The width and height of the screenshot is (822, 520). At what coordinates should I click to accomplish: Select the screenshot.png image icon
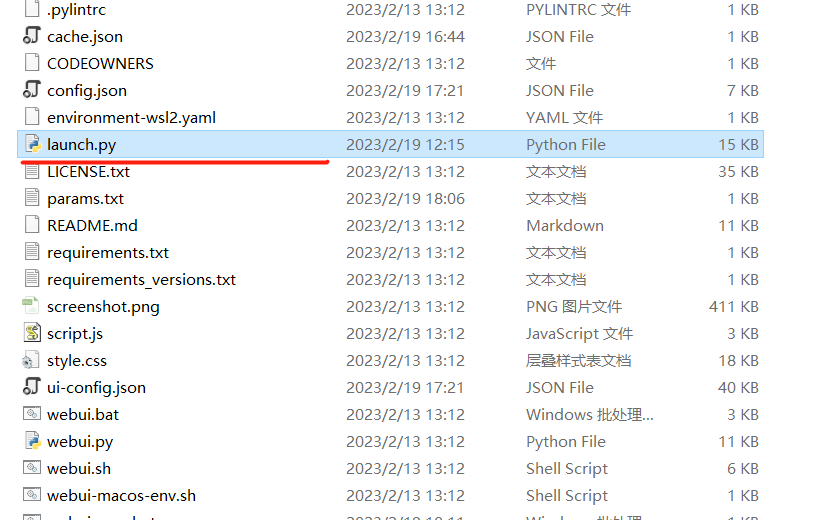pyautogui.click(x=31, y=306)
